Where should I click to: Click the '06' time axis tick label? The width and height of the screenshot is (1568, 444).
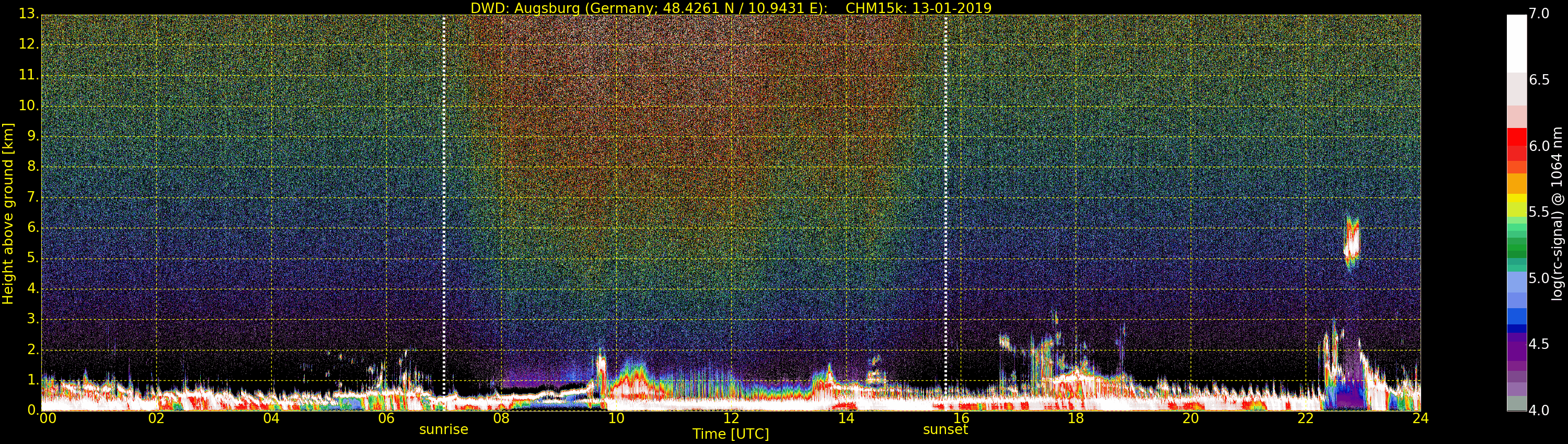386,418
